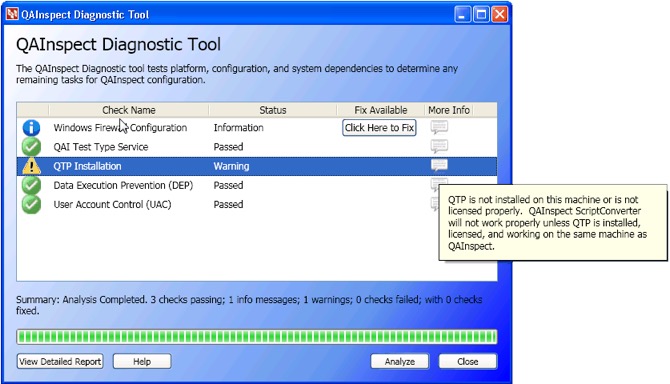The width and height of the screenshot is (670, 384).
Task: Click the Passed status for User Account Control
Action: 228,205
